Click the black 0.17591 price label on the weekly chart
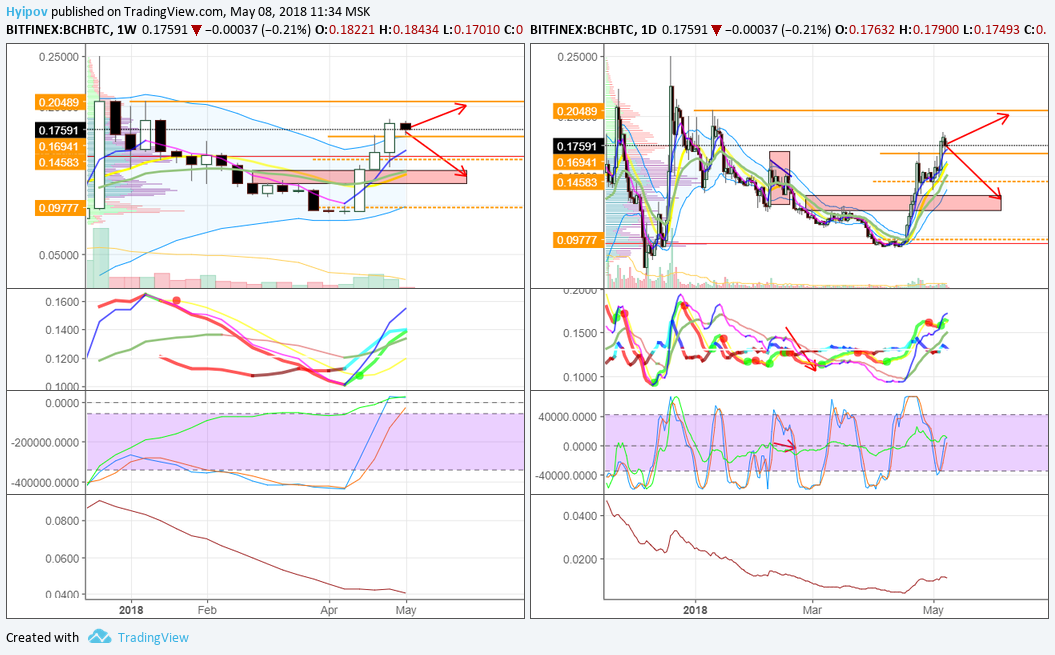 click(x=59, y=131)
